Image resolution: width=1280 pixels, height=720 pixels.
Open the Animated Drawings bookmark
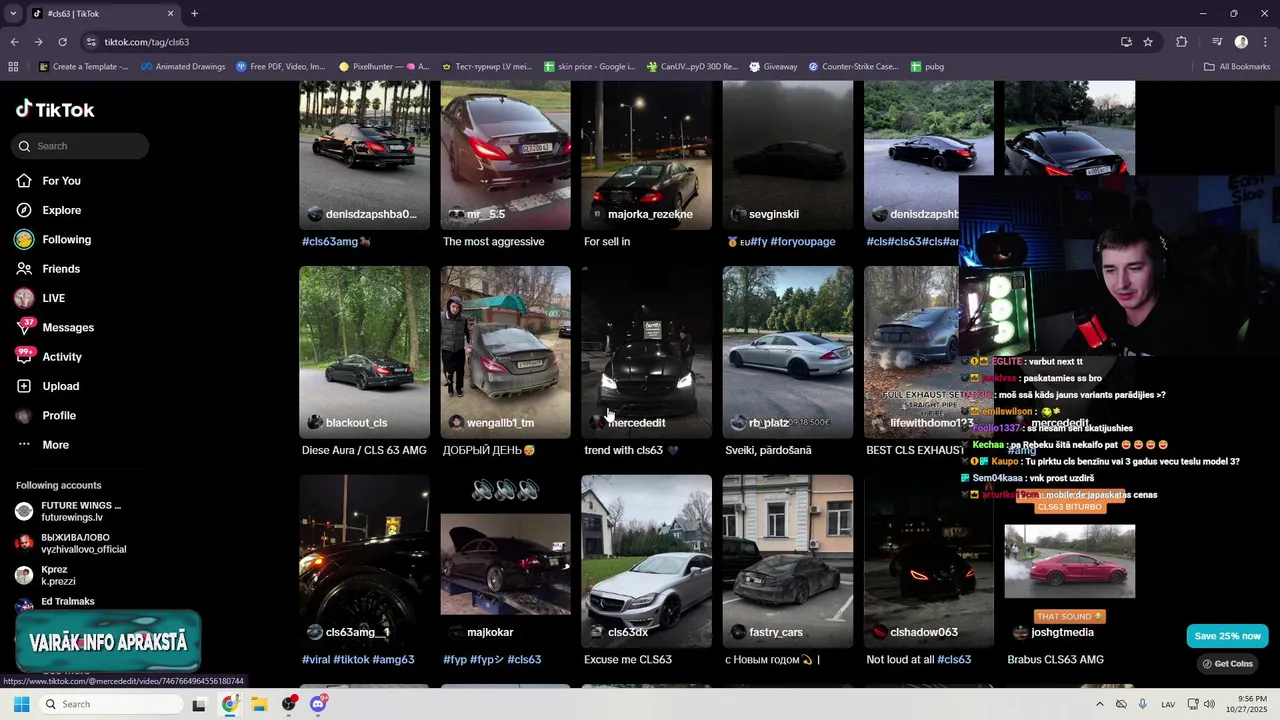pos(183,67)
